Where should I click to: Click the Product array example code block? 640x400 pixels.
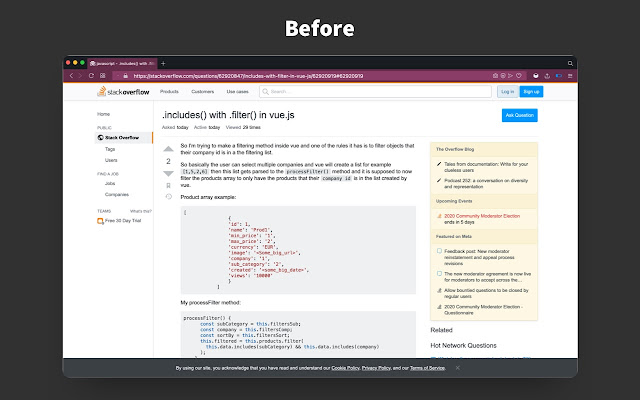pos(298,250)
